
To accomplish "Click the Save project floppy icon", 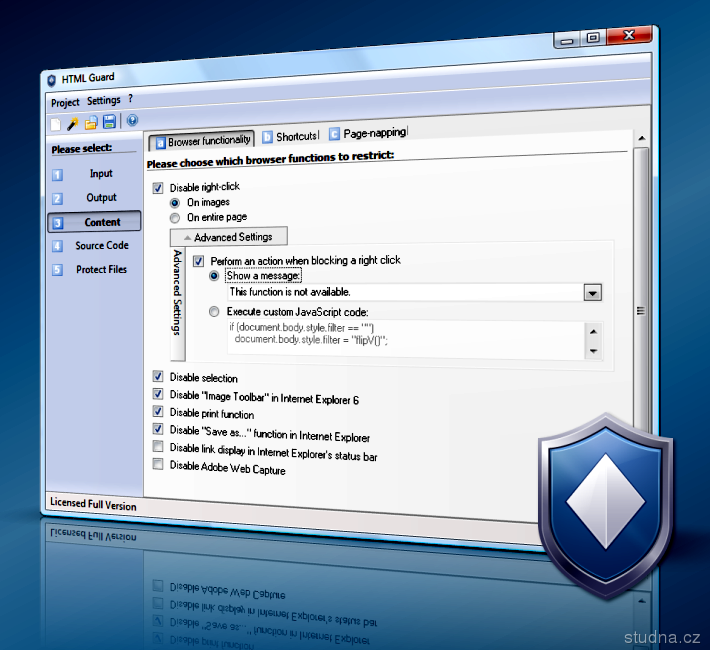I will pos(109,121).
